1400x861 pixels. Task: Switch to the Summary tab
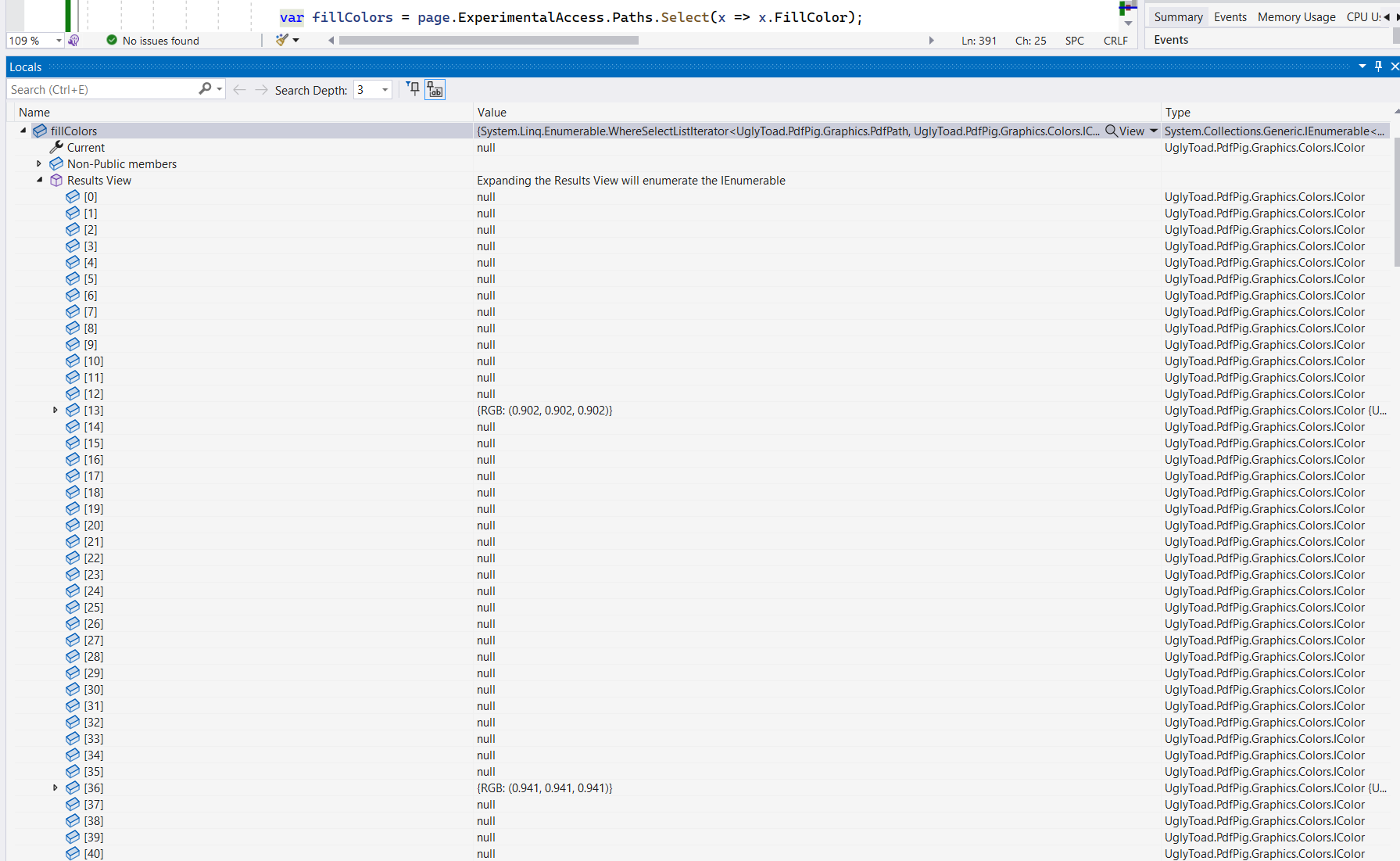click(x=1178, y=16)
